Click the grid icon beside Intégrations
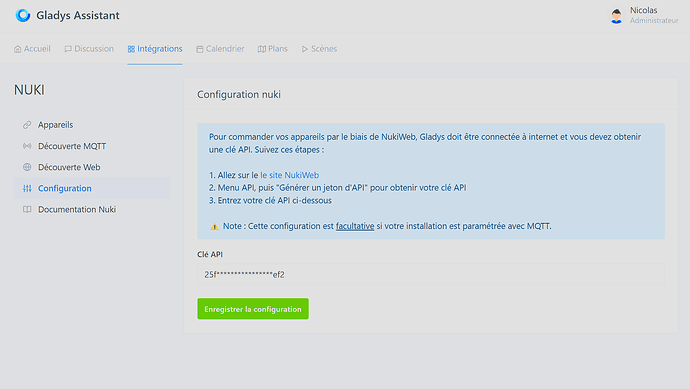The width and height of the screenshot is (690, 389). click(x=131, y=49)
